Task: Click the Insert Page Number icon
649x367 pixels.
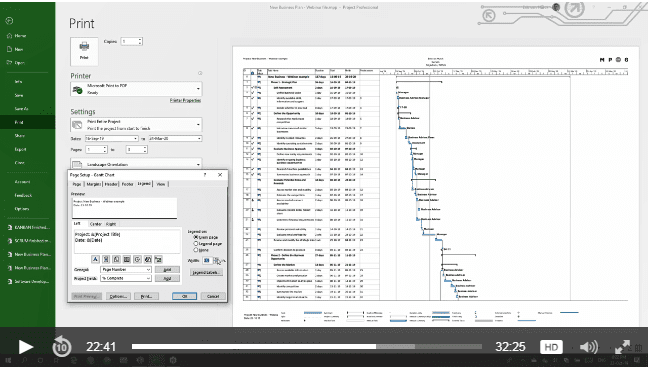Action: 106,259
